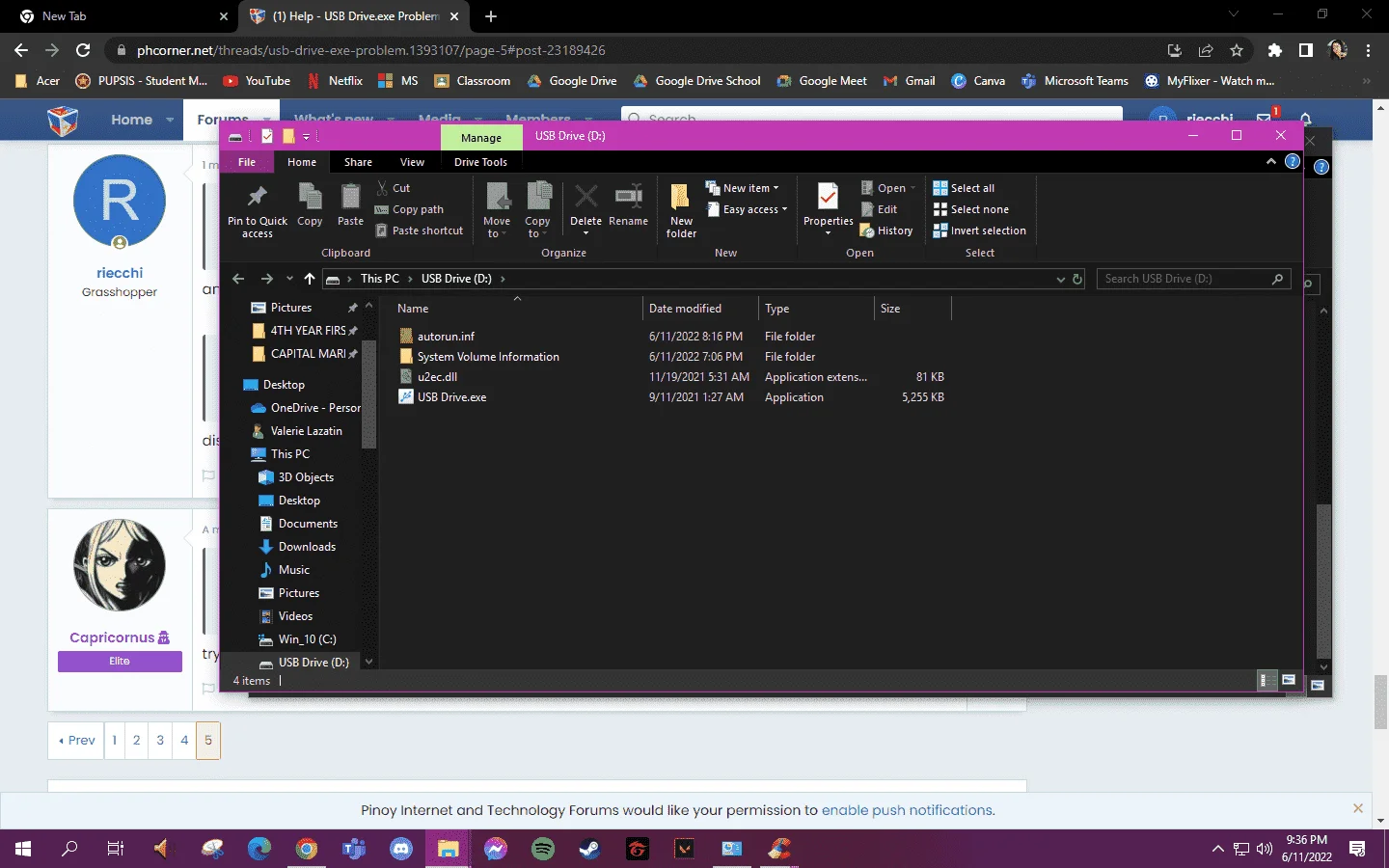1389x868 pixels.
Task: Select the Drive Tools tab
Action: pyautogui.click(x=480, y=162)
